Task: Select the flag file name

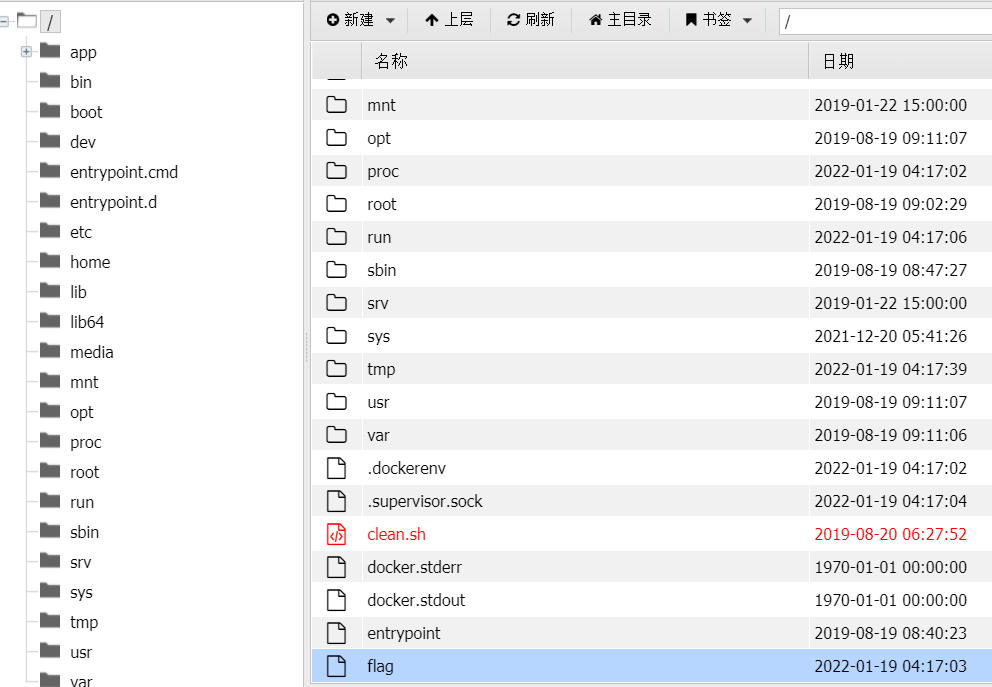Action: click(380, 666)
